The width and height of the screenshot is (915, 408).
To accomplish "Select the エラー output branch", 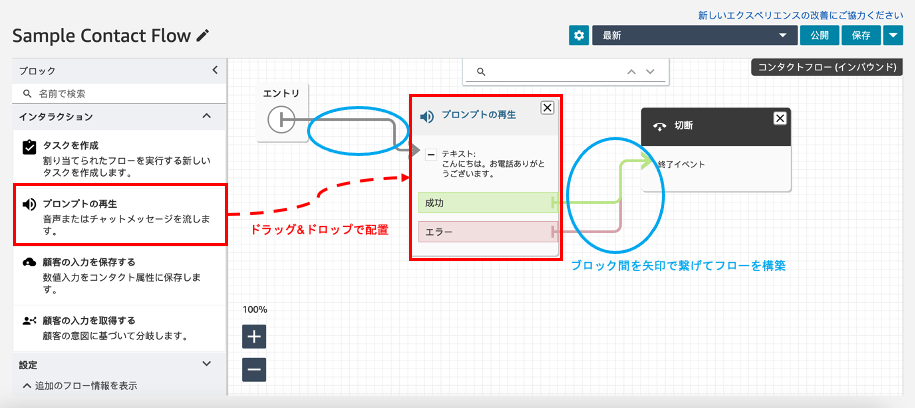I will coord(488,232).
